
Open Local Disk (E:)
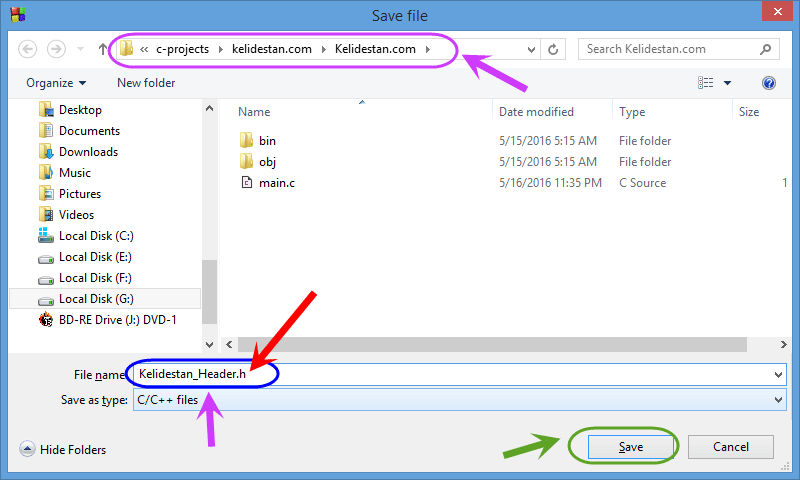95,257
